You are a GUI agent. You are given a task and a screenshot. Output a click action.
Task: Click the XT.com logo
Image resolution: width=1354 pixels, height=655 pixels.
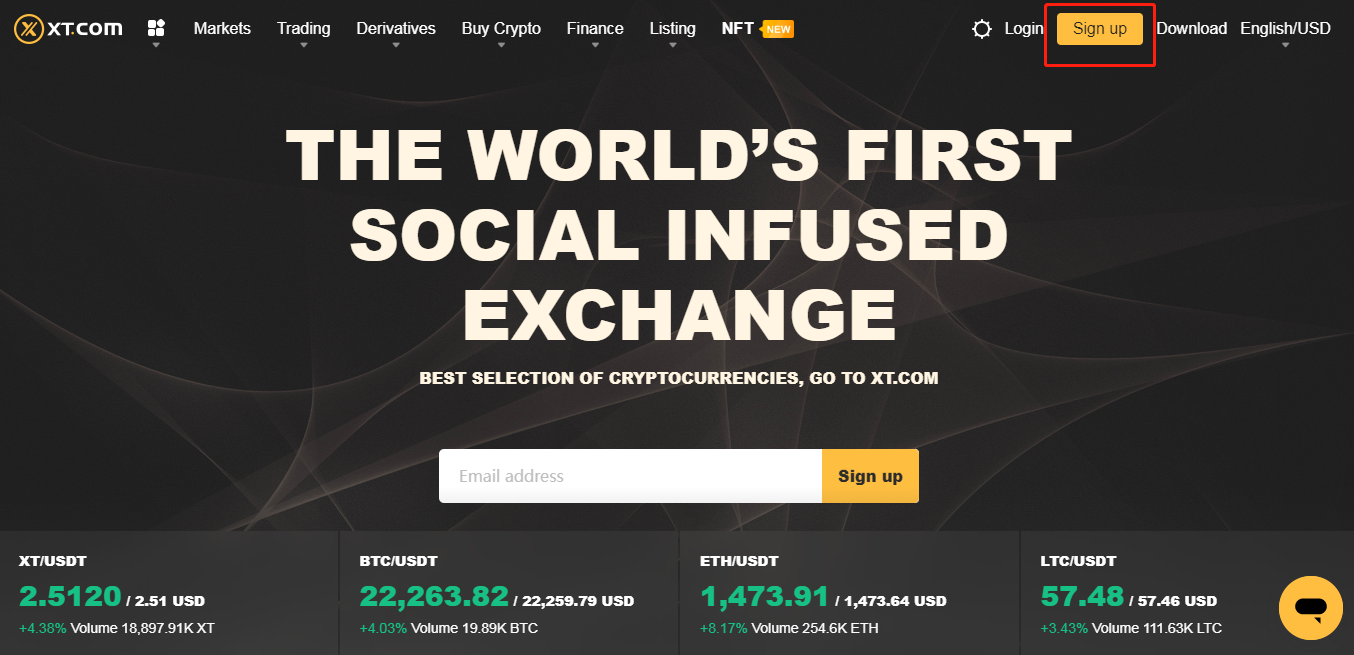pyautogui.click(x=66, y=28)
